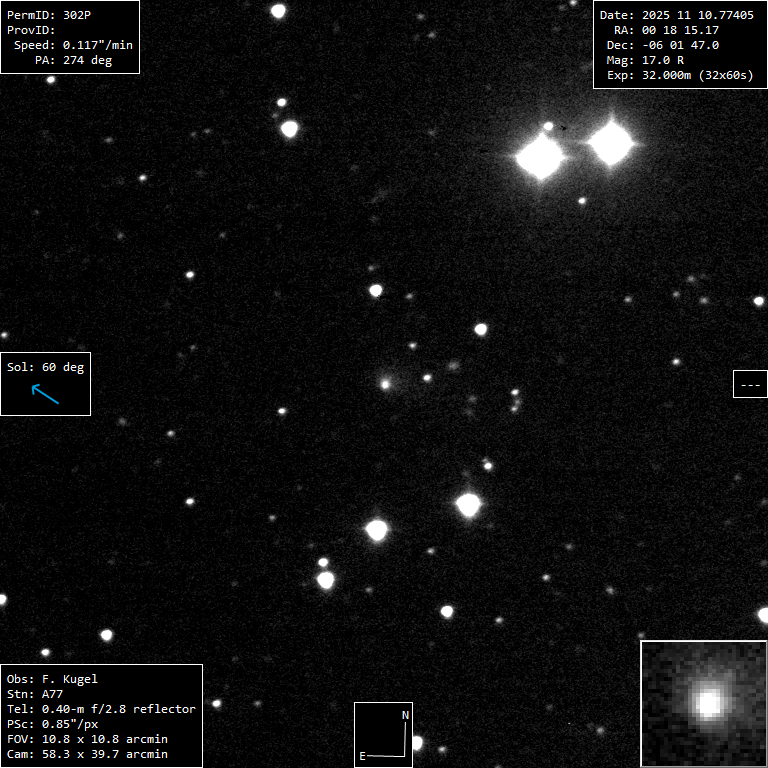768x768 pixels.
Task: Click the 'Exp: 32.000m (32x60s)' line
Action: pos(679,75)
